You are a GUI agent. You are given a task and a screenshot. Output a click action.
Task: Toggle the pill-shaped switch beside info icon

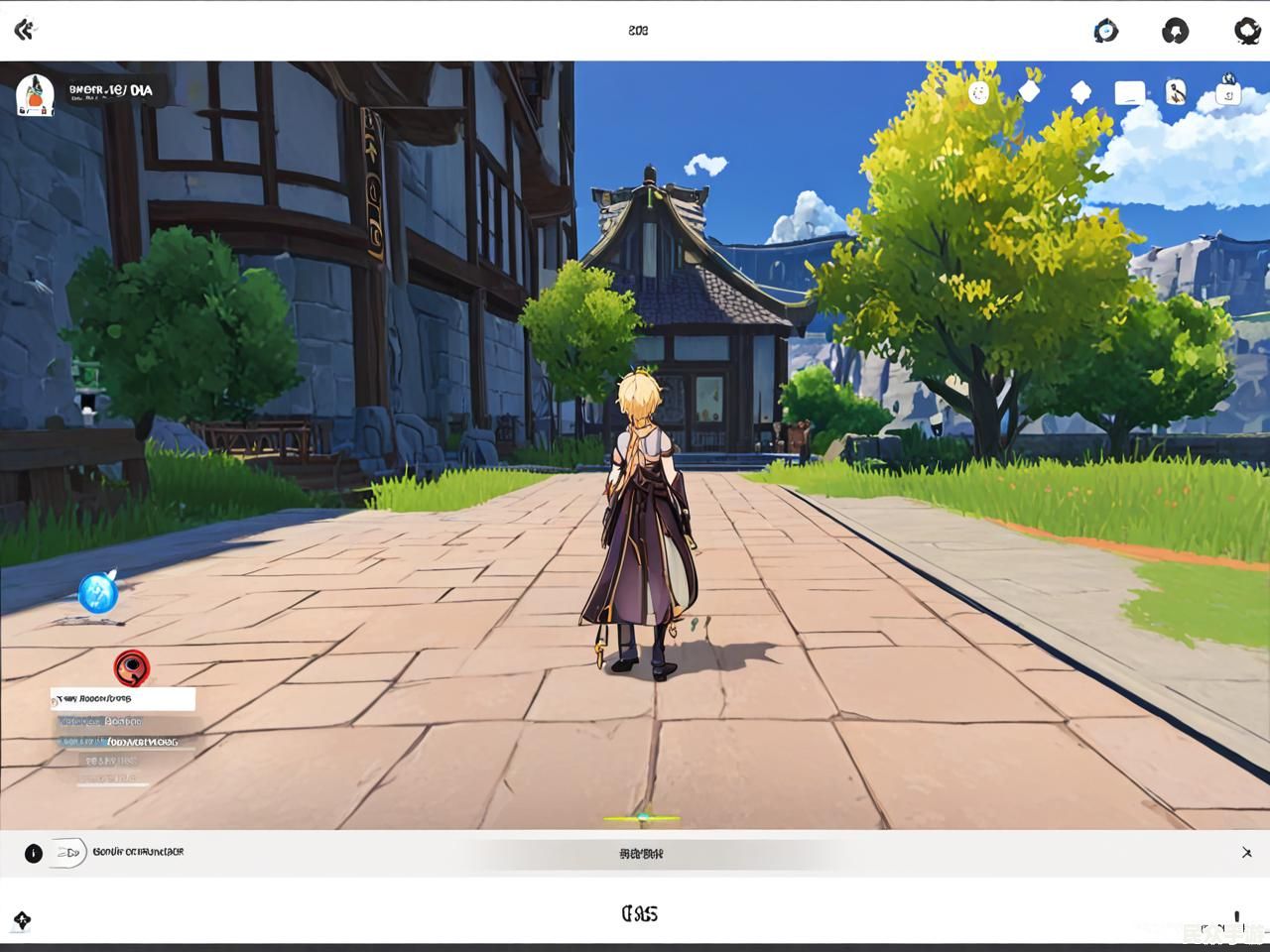tap(68, 853)
